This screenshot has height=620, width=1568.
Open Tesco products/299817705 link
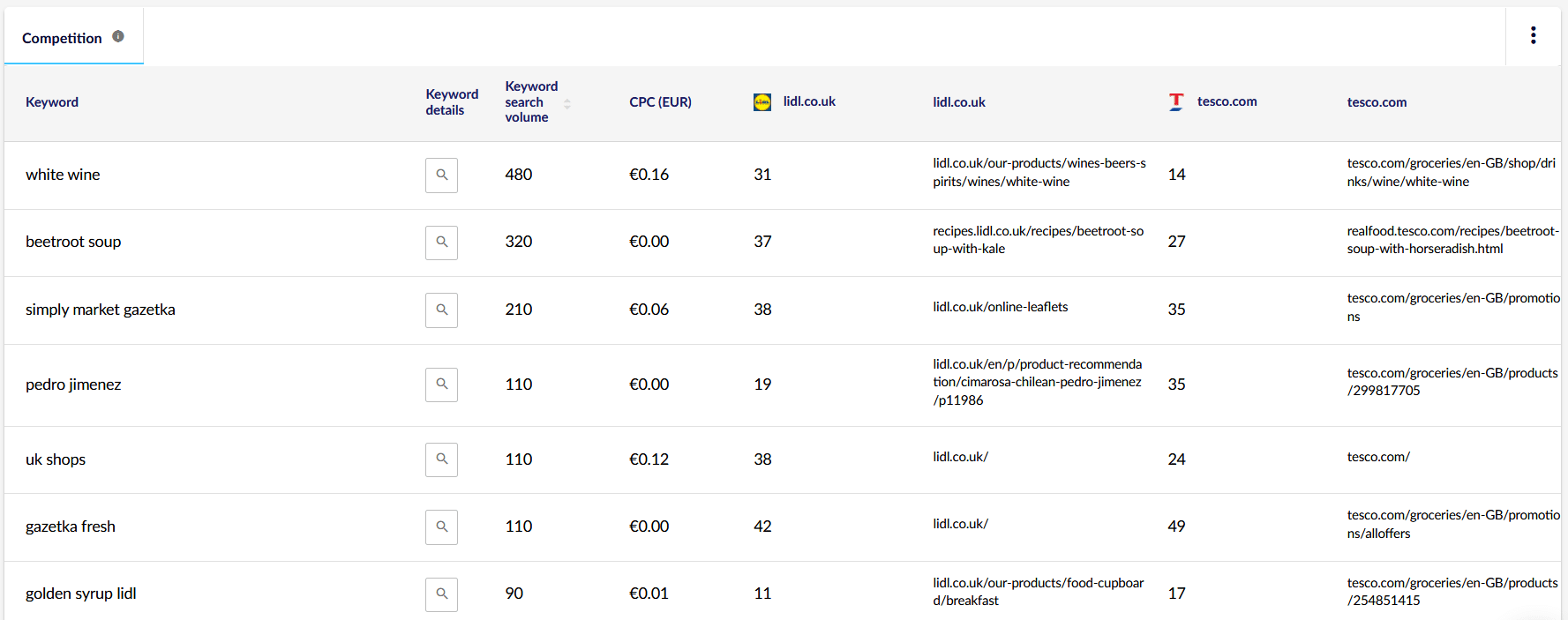pos(1452,382)
